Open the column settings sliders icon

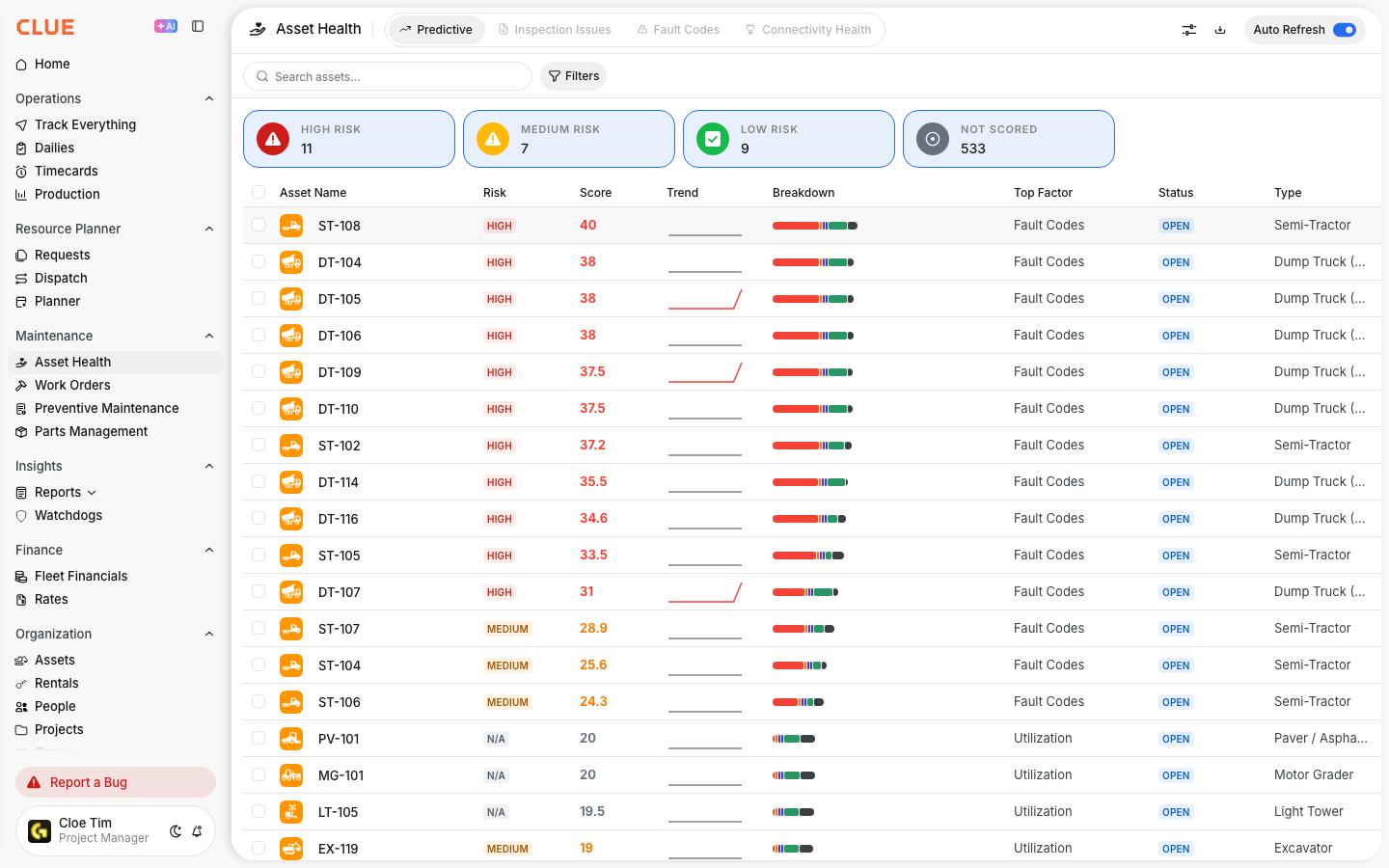click(x=1189, y=30)
